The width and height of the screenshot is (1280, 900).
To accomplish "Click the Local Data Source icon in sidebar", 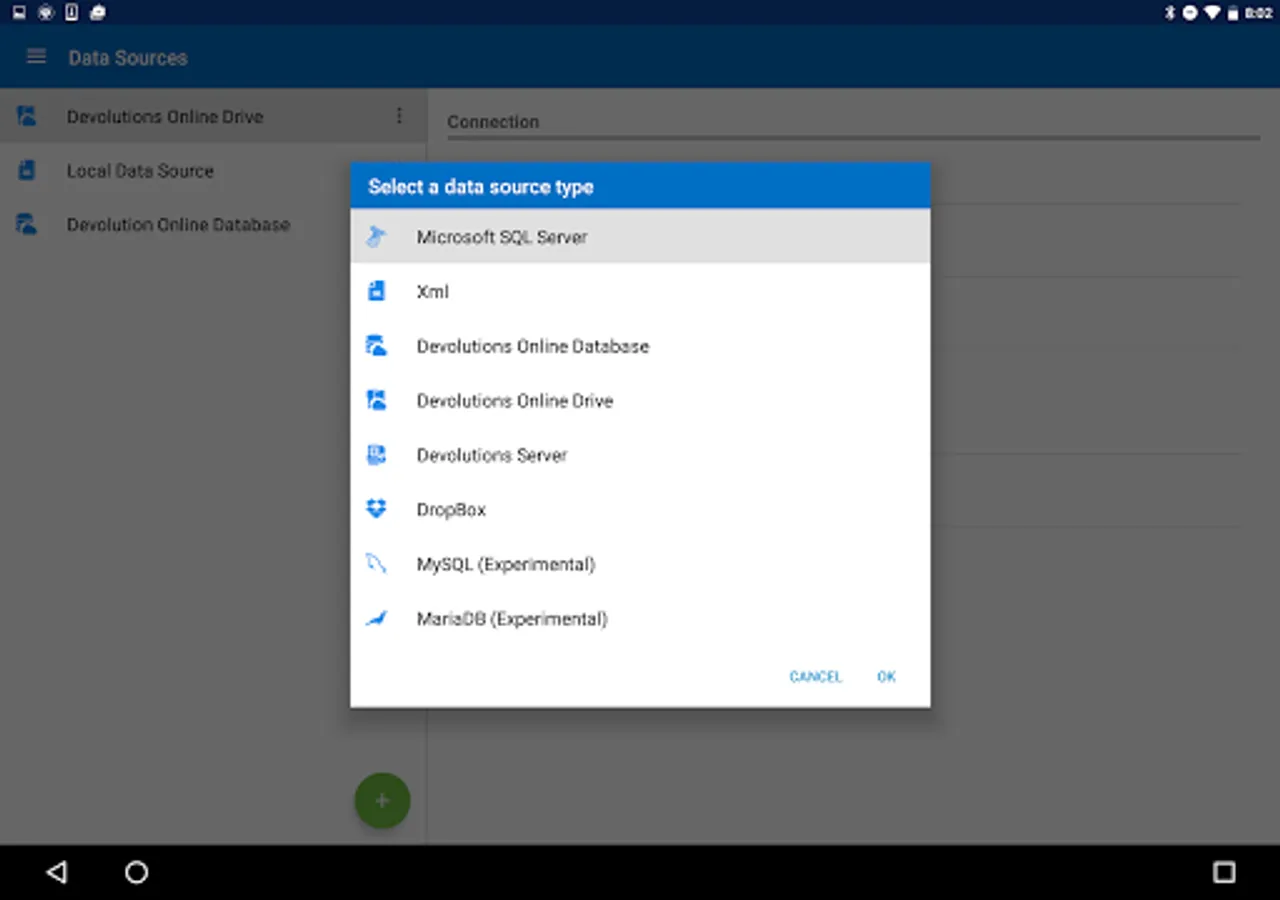I will point(27,171).
